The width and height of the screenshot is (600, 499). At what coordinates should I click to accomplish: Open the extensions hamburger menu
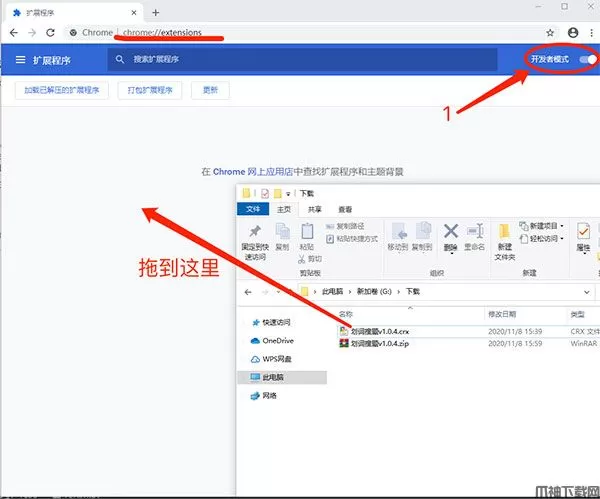coord(20,60)
